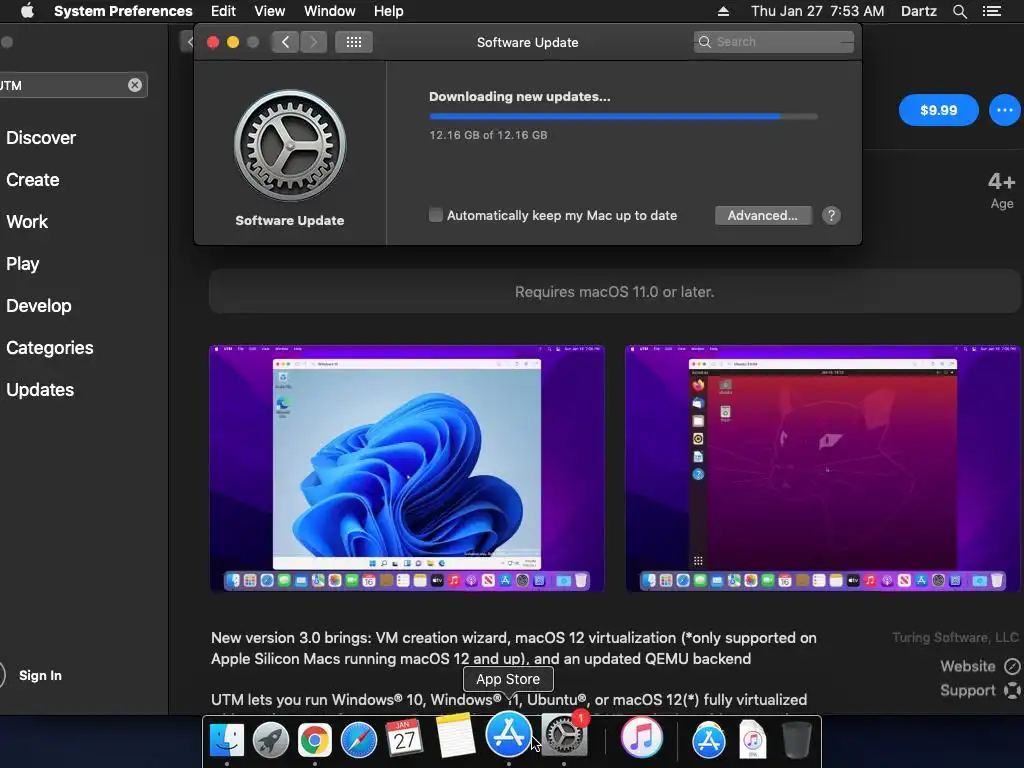Click Turing Software, LLC developer name

pos(955,637)
